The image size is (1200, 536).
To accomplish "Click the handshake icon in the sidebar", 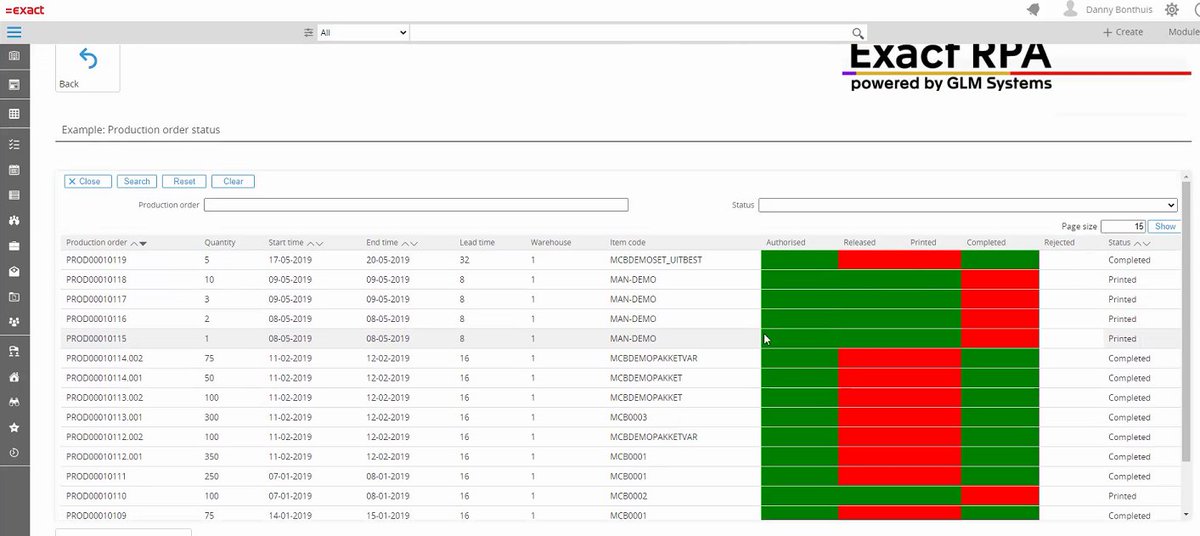I will [x=14, y=220].
